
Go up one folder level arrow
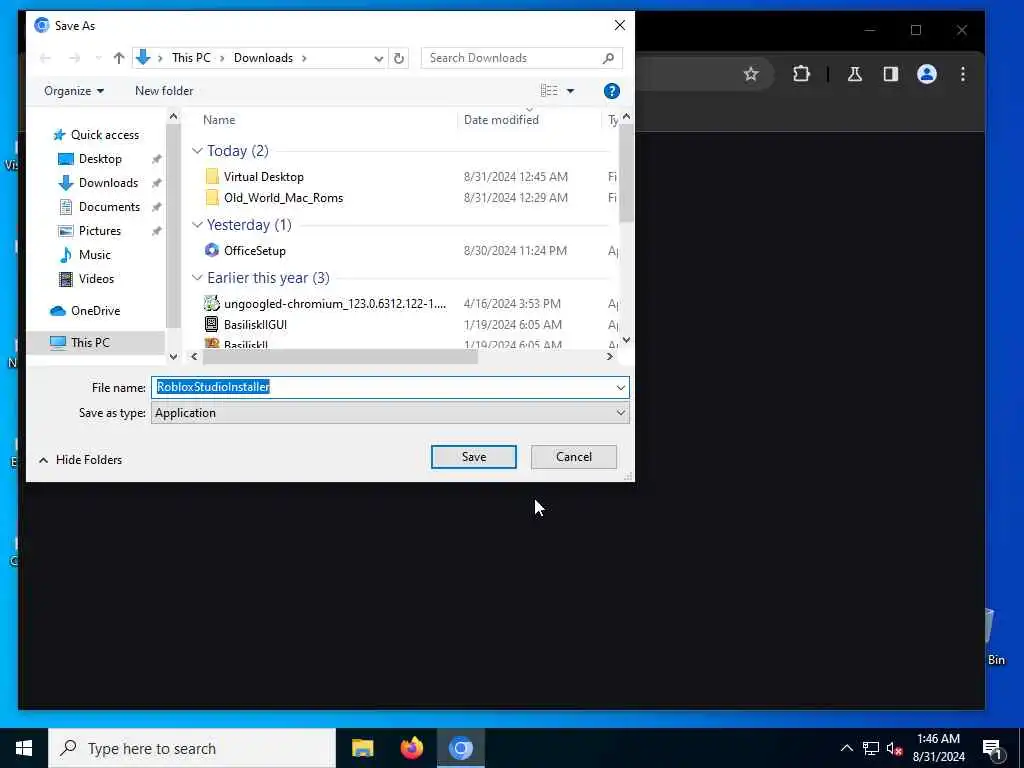(x=119, y=58)
